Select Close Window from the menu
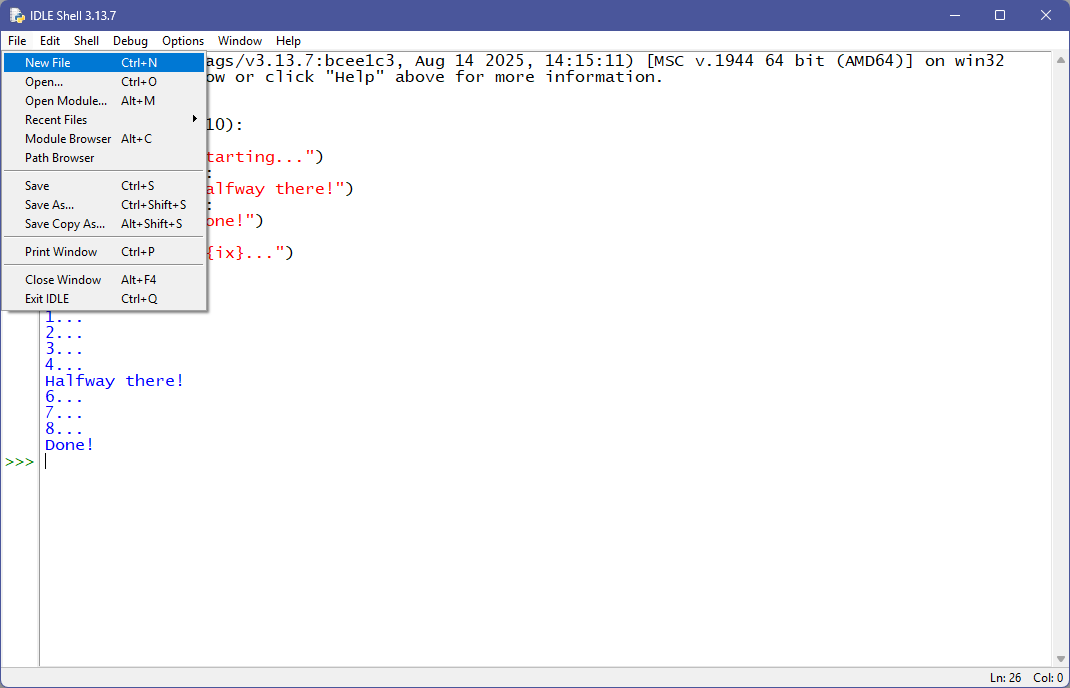Screen dimensions: 1070x688 (63, 280)
